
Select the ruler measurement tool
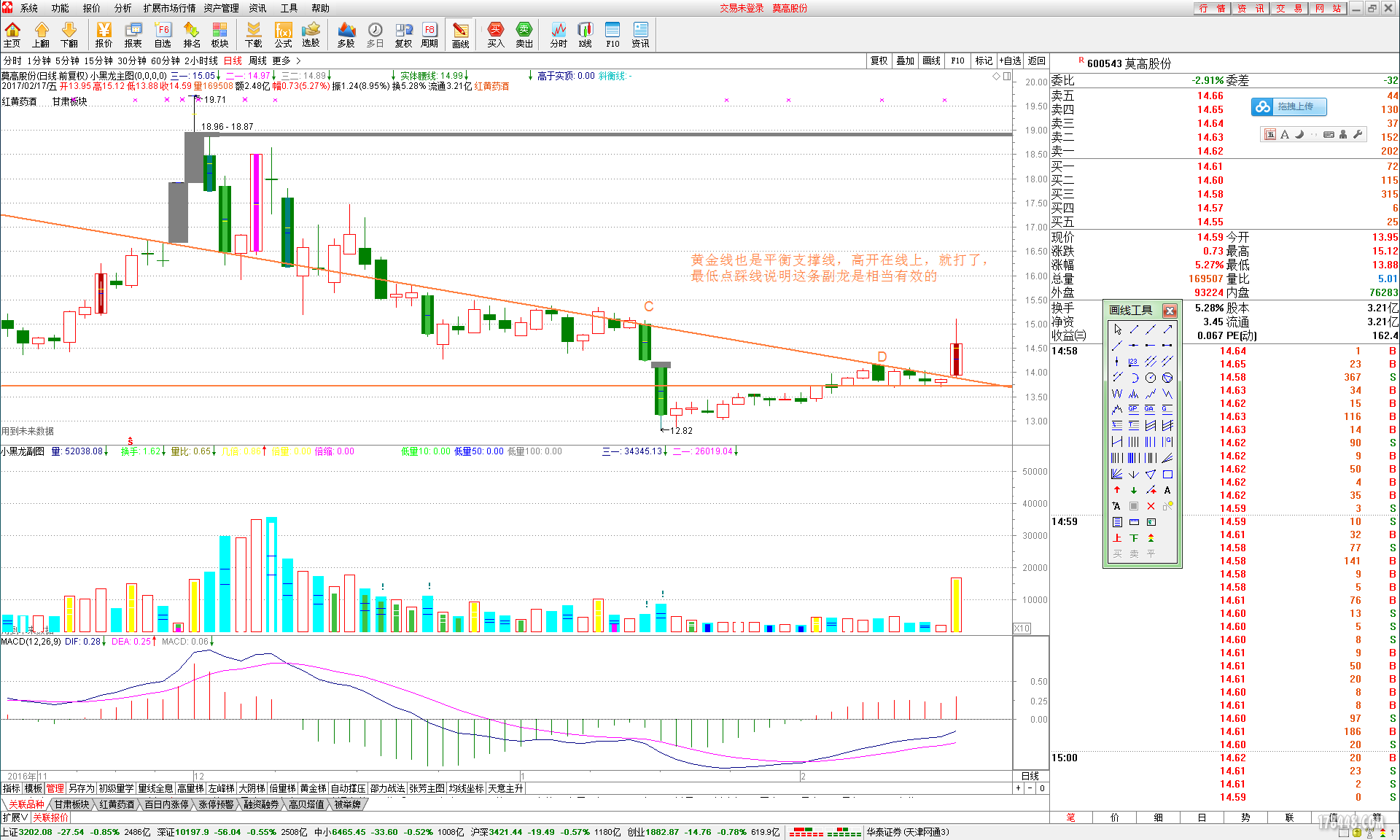click(x=1134, y=522)
